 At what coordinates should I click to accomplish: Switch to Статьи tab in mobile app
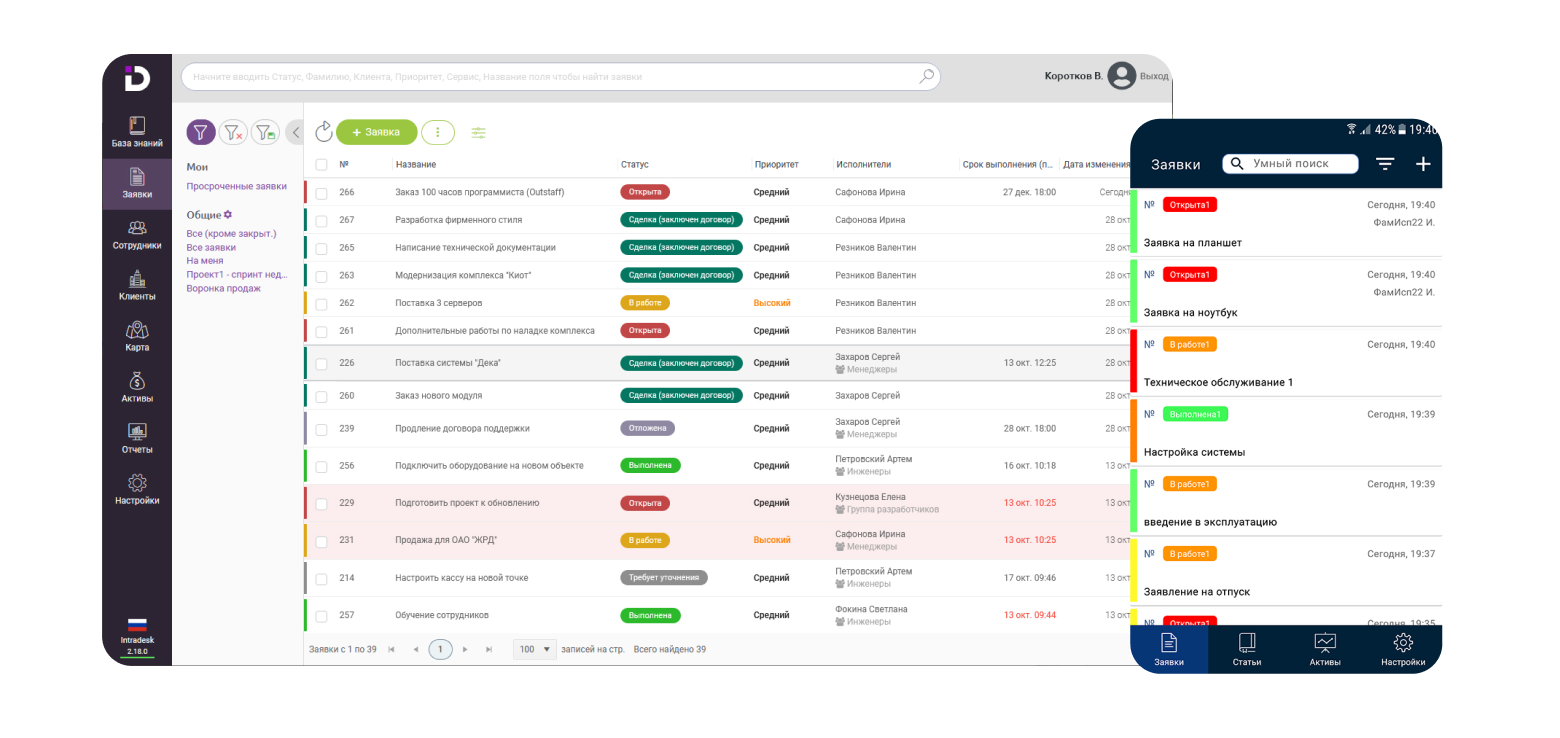pos(1247,650)
